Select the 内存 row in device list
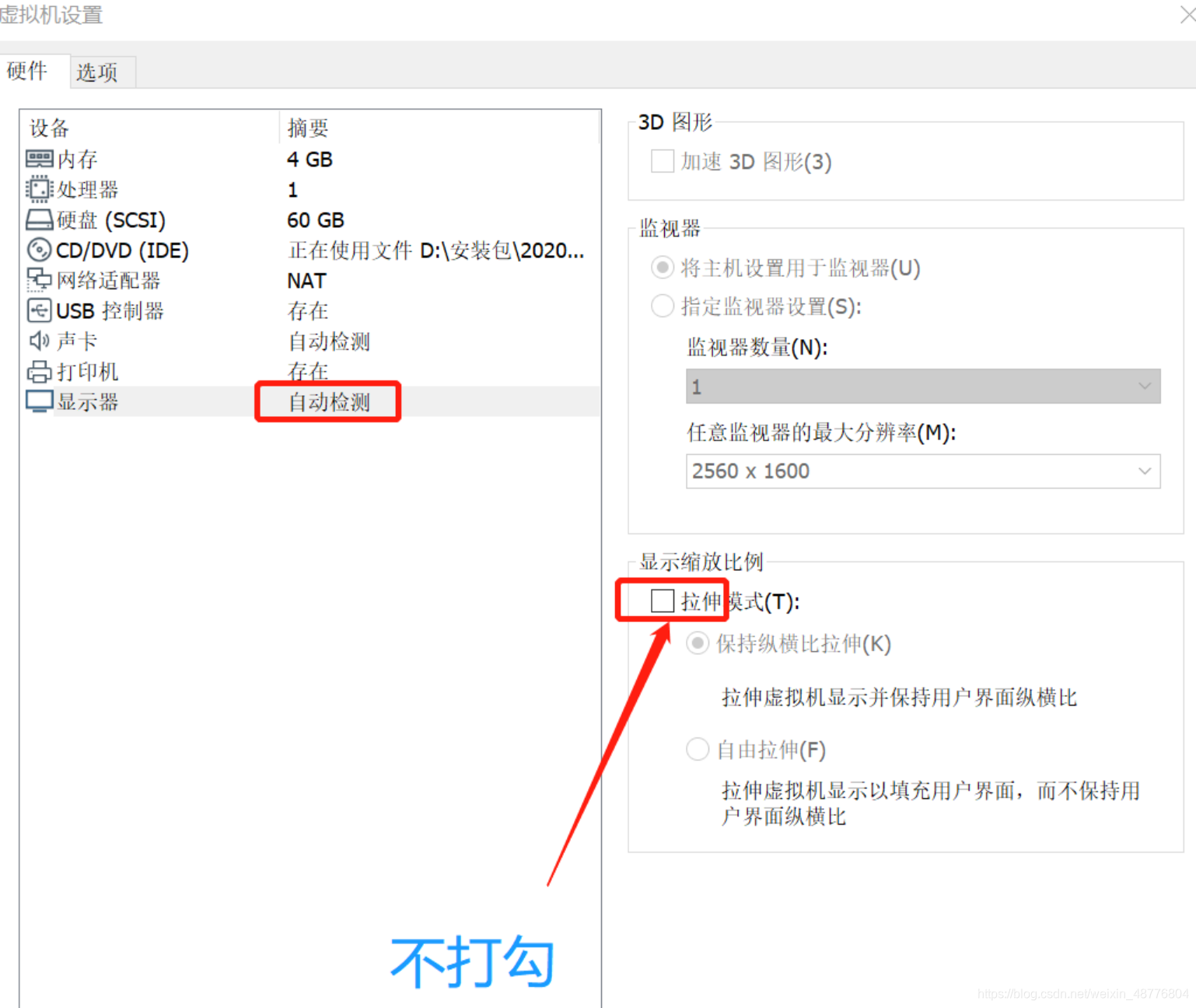This screenshot has width=1196, height=1008. 311,159
